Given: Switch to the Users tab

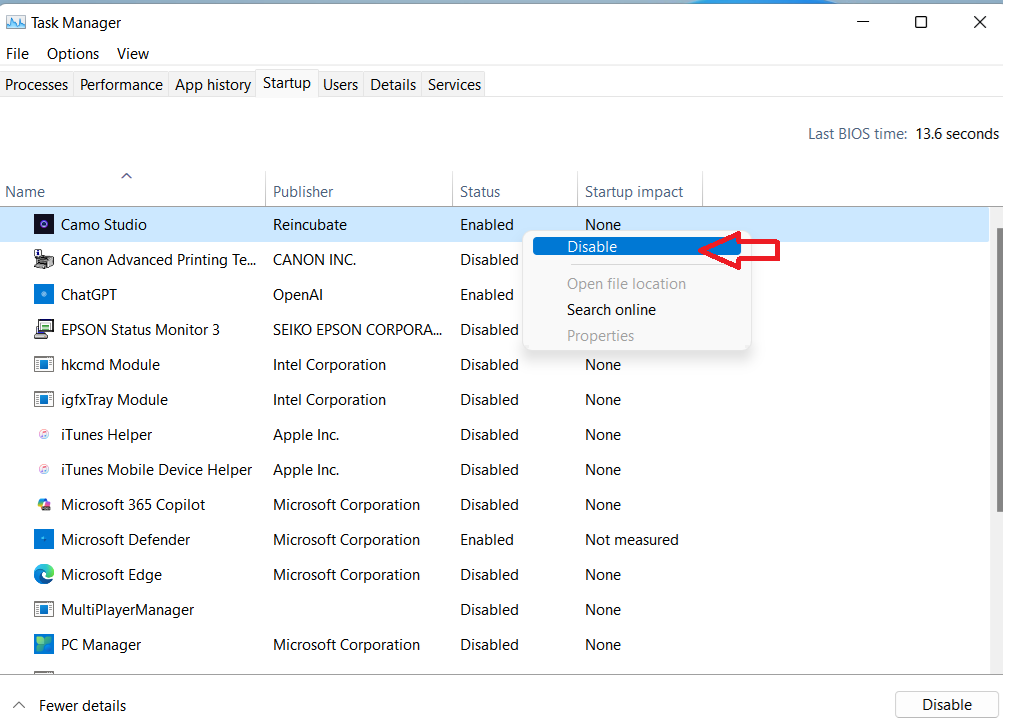Looking at the screenshot, I should pos(340,84).
